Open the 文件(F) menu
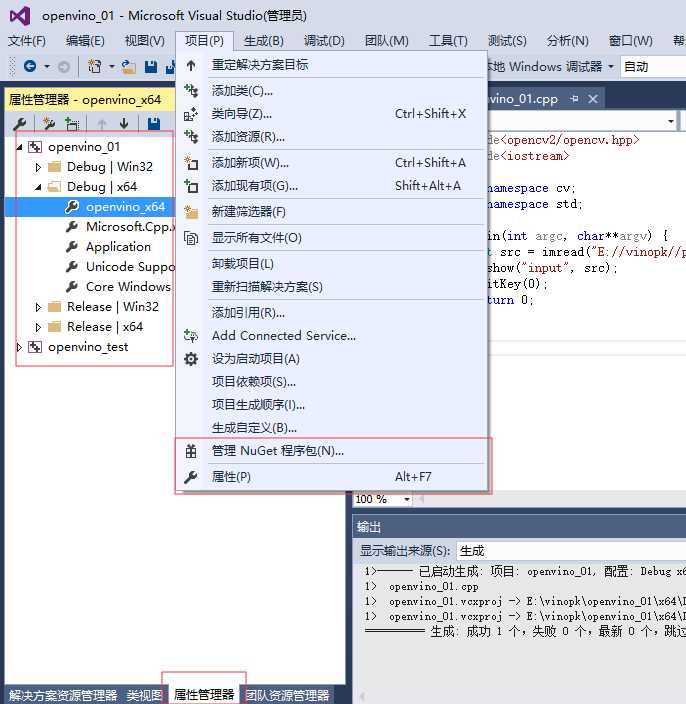This screenshot has height=704, width=686. (27, 41)
